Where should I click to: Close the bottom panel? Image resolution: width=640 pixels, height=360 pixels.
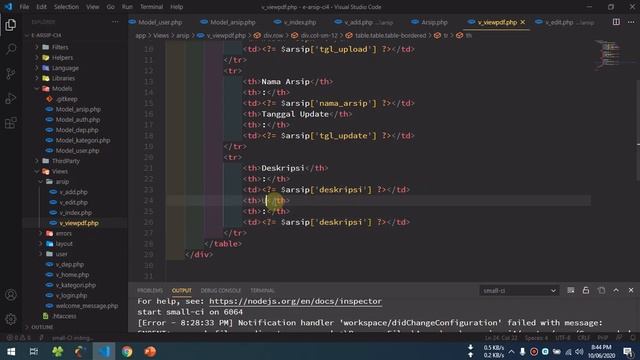tap(631, 290)
